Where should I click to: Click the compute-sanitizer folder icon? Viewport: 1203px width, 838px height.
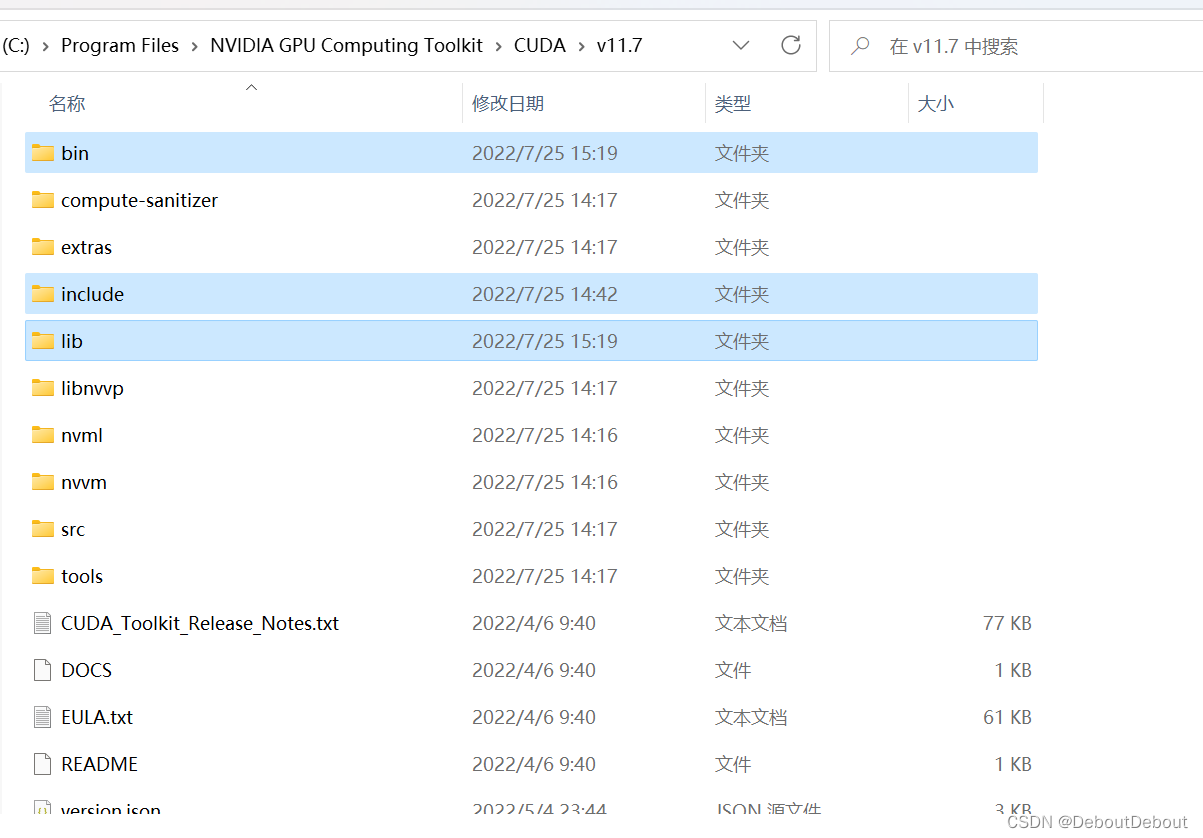coord(42,200)
